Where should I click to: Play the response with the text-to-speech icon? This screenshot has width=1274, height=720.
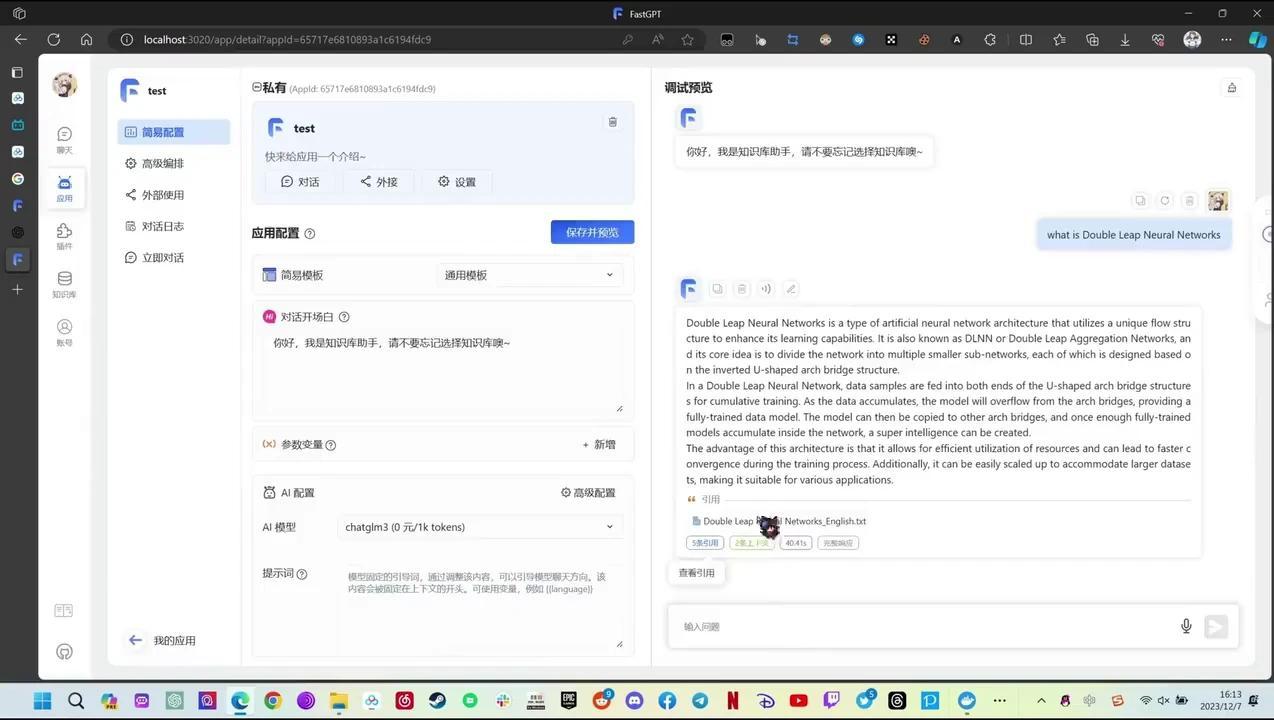point(766,289)
